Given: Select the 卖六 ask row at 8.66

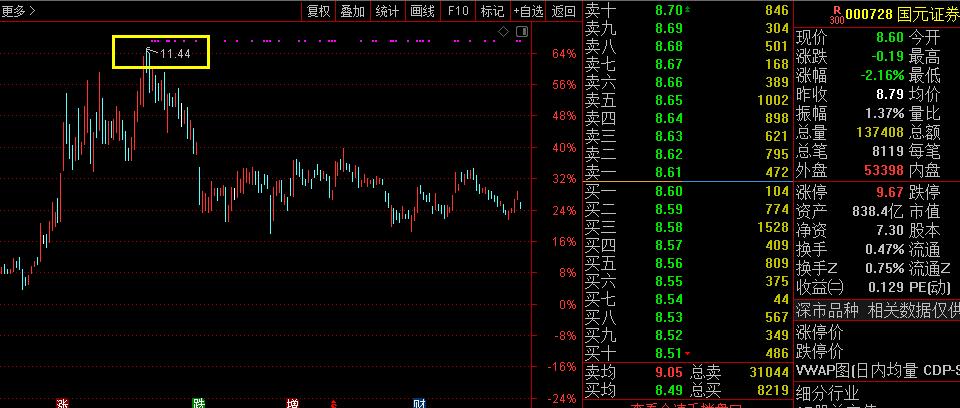Looking at the screenshot, I should 687,81.
